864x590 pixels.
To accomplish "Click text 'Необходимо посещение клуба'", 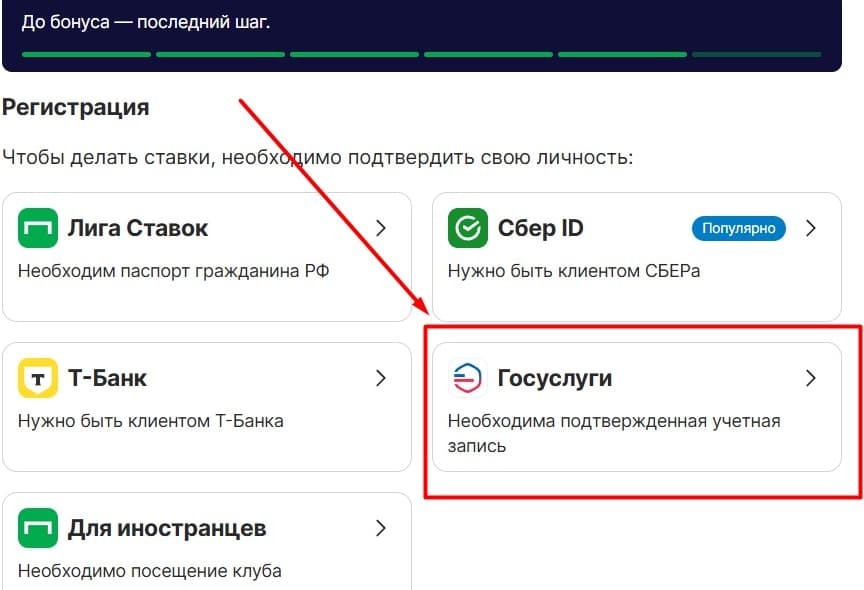I will coord(149,571).
